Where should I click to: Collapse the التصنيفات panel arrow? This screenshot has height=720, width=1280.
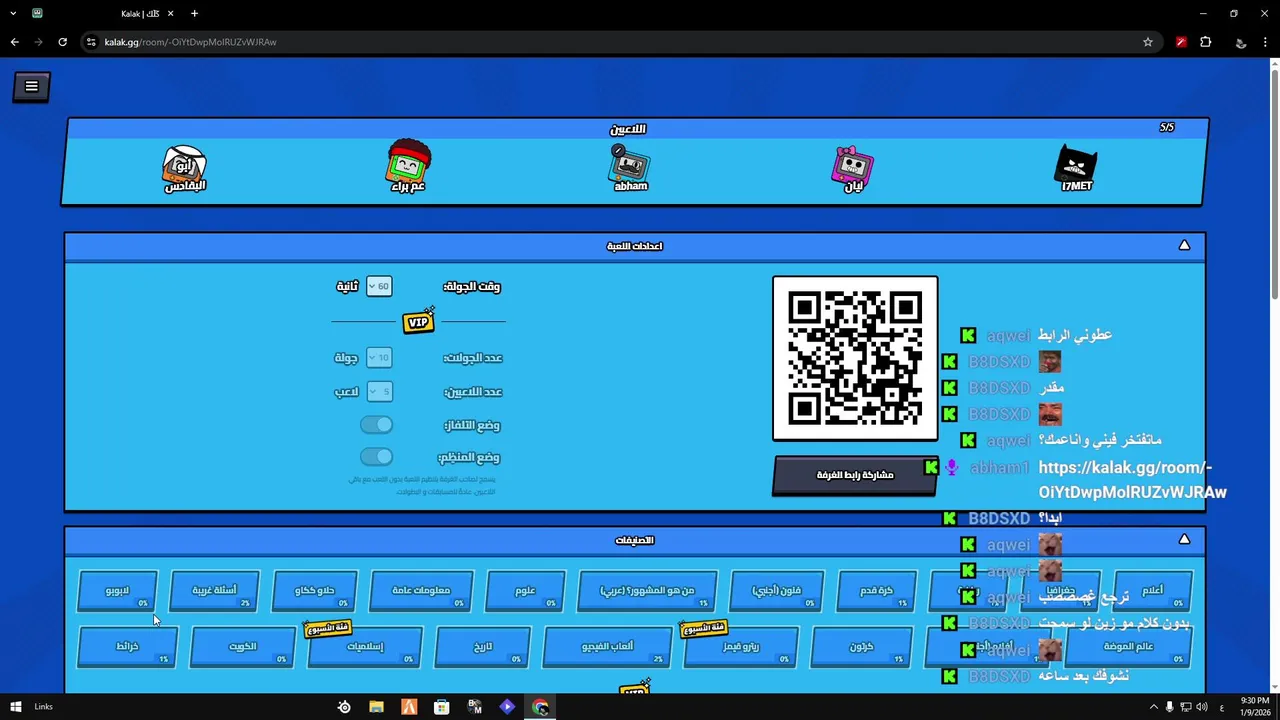[x=1184, y=540]
